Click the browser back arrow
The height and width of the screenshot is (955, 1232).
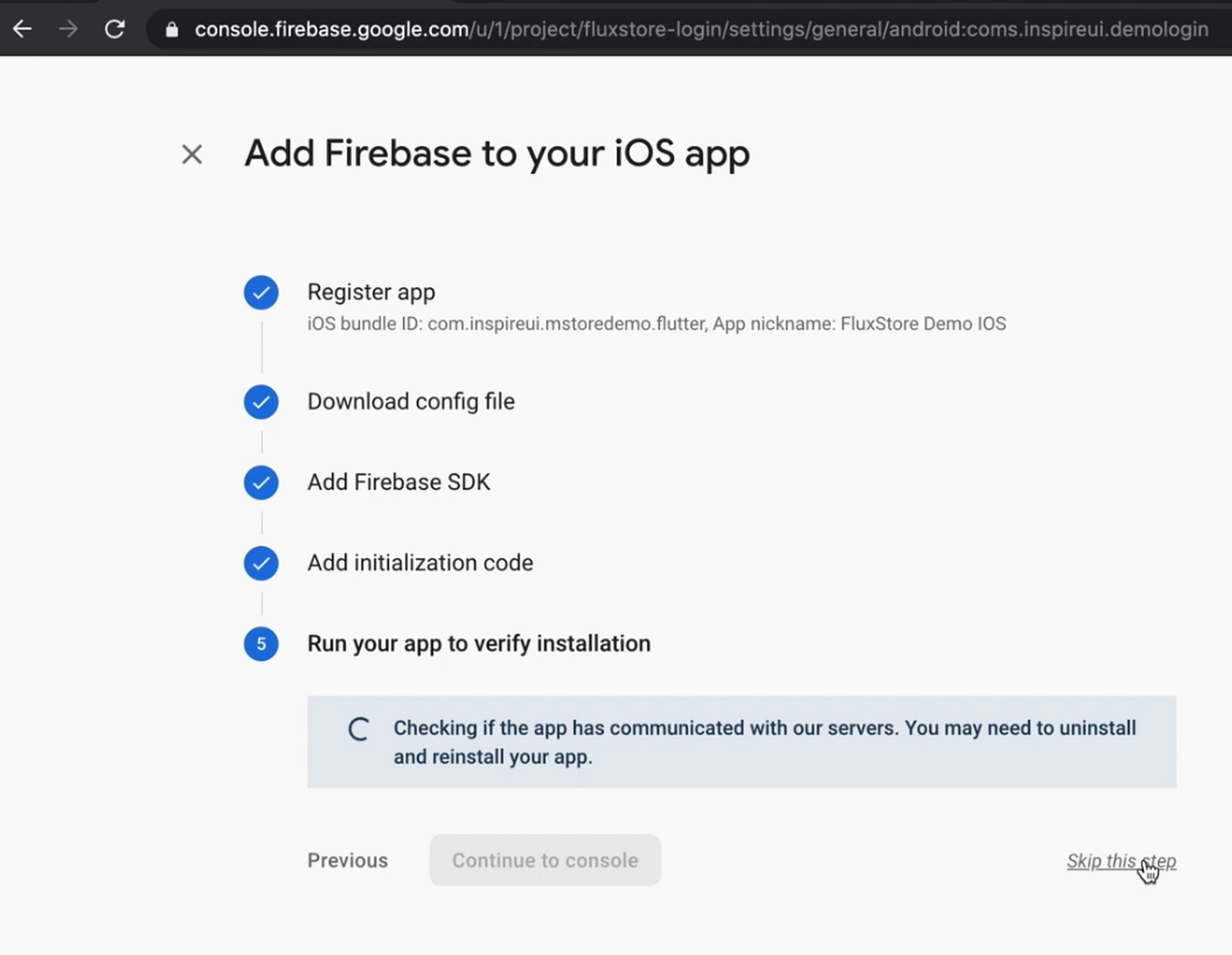click(22, 29)
